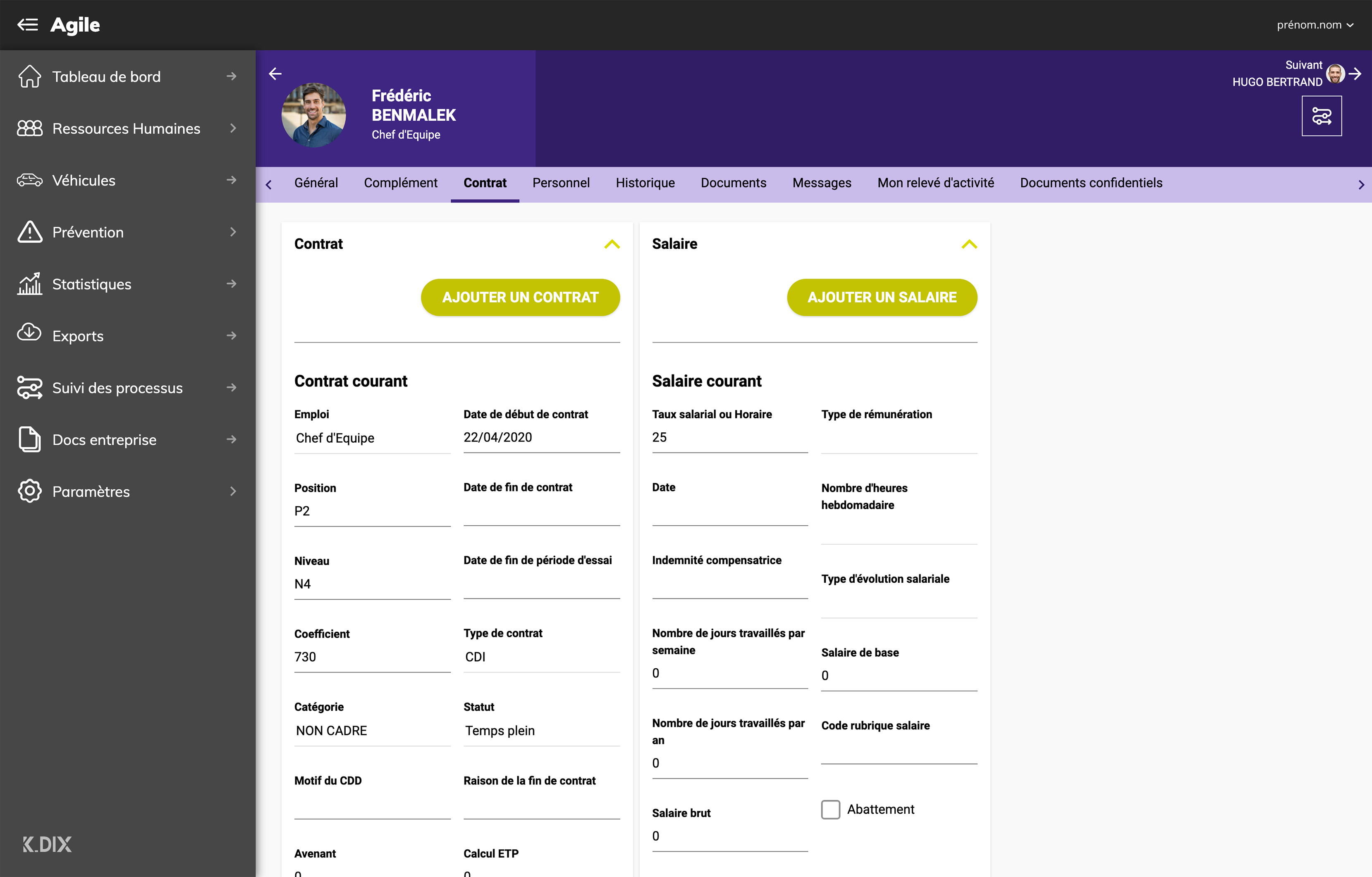Click the Position field P2
1372x877 pixels.
tap(372, 511)
